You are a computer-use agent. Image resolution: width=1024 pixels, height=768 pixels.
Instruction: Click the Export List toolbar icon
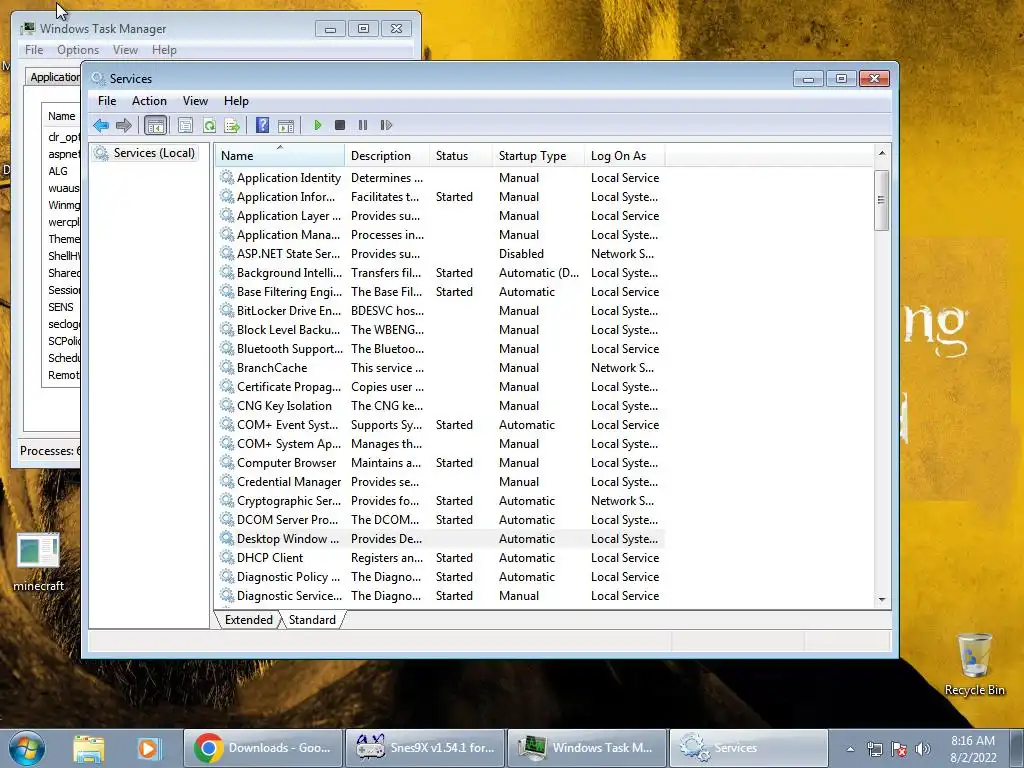pyautogui.click(x=232, y=125)
